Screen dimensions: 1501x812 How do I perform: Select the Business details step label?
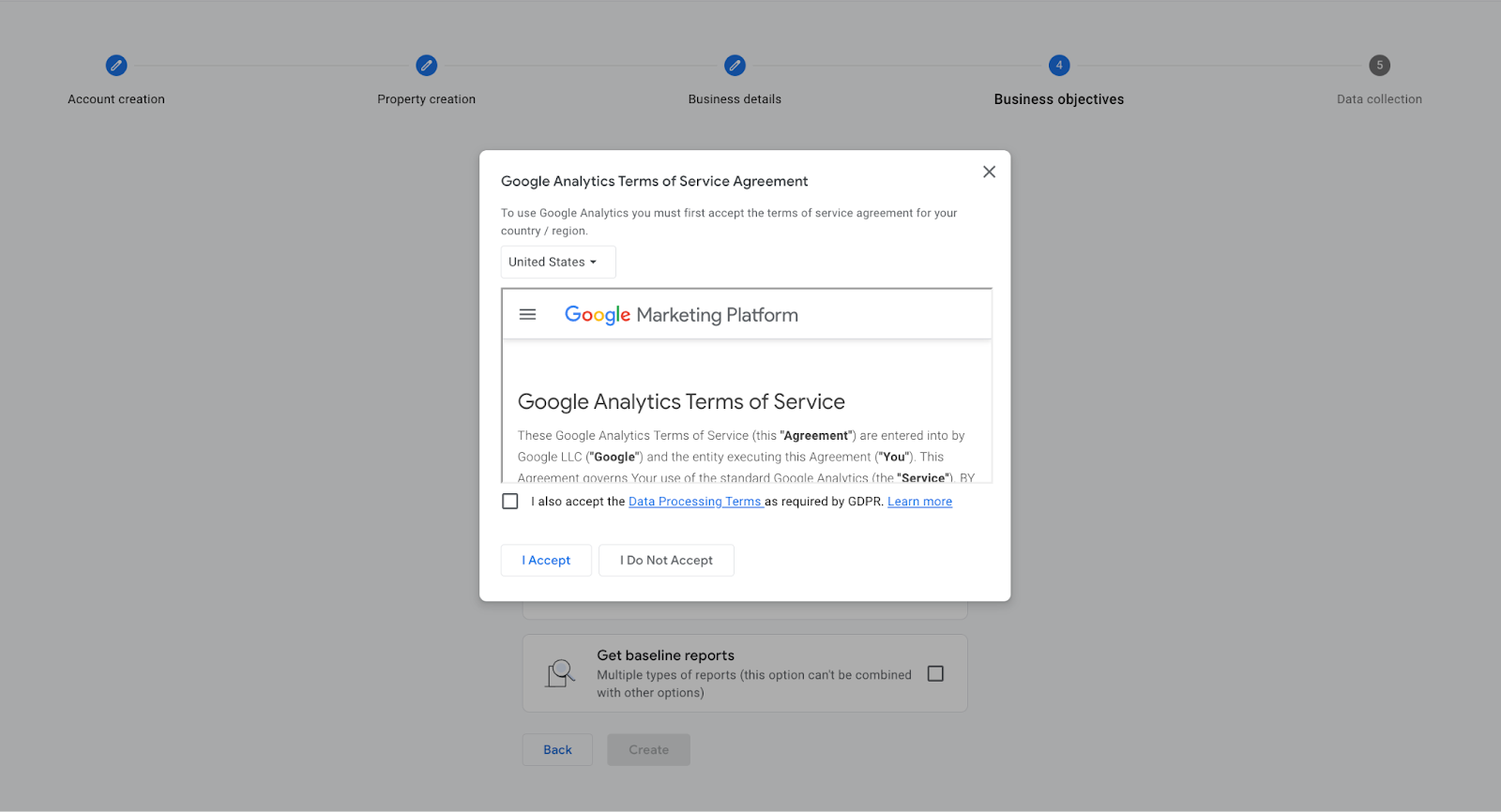[735, 99]
